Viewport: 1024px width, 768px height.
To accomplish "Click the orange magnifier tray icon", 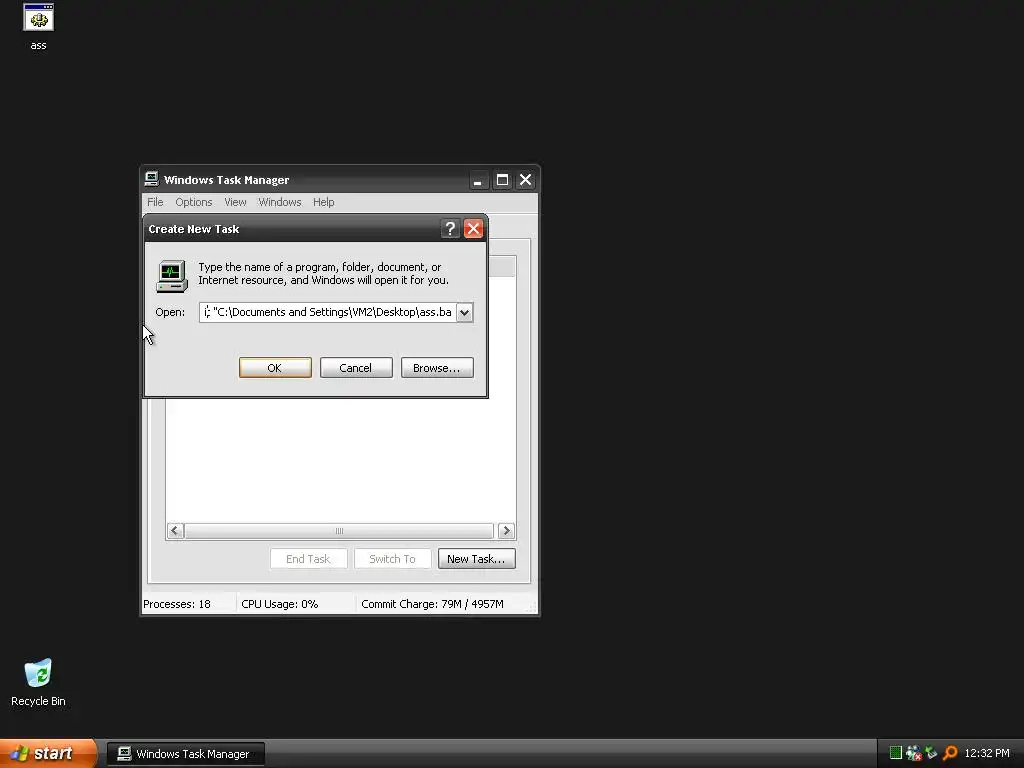I will tap(950, 753).
